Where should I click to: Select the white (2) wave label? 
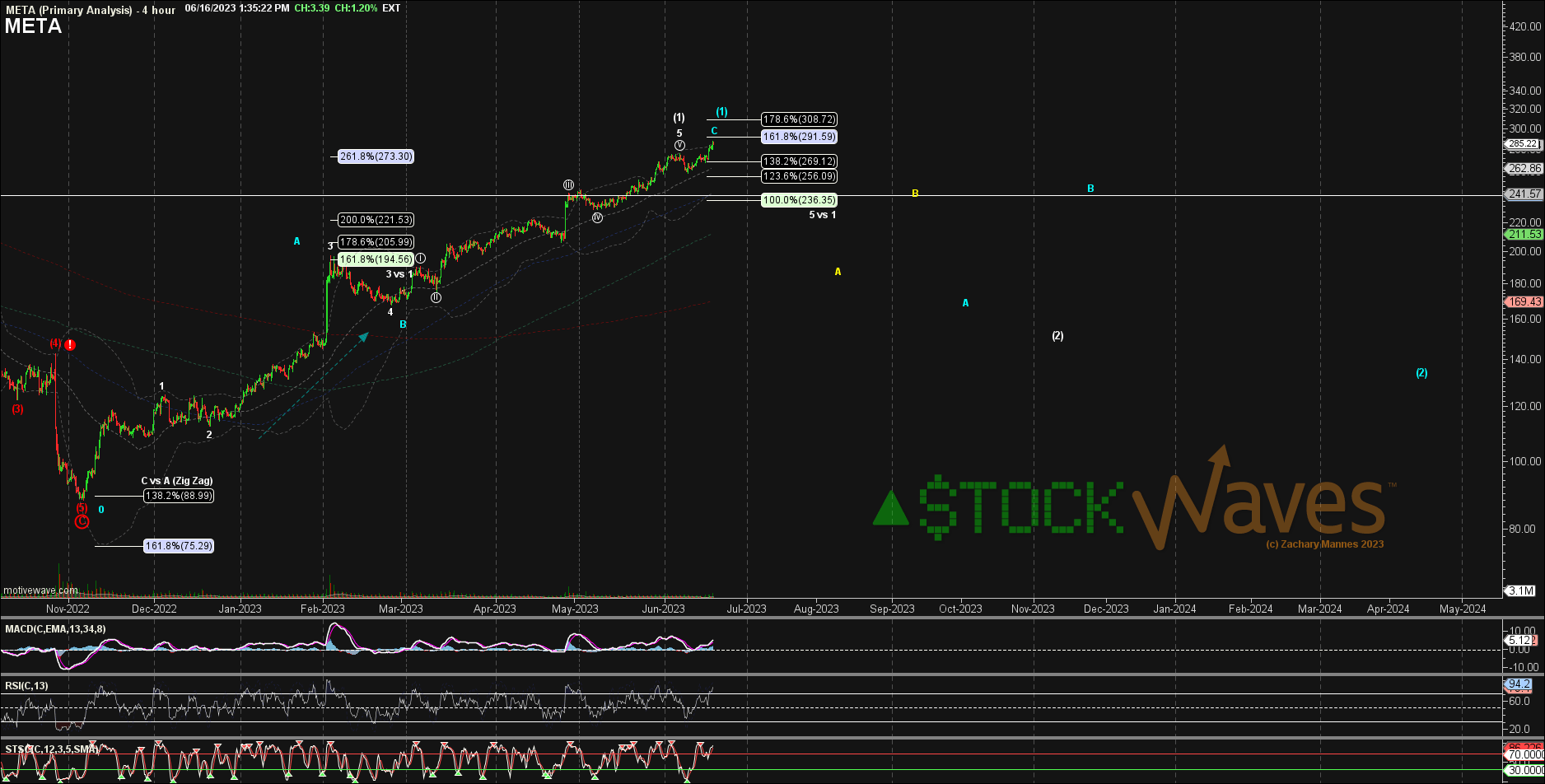coord(1057,336)
